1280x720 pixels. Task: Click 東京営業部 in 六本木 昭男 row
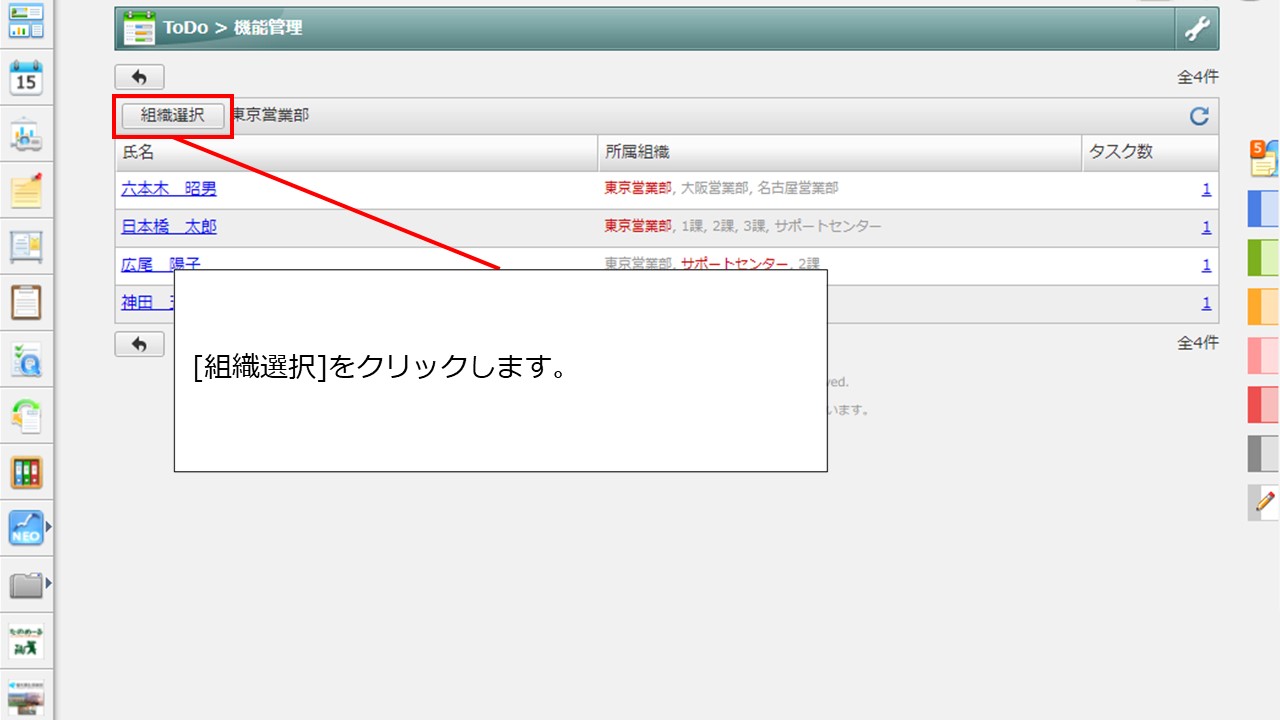(x=638, y=188)
